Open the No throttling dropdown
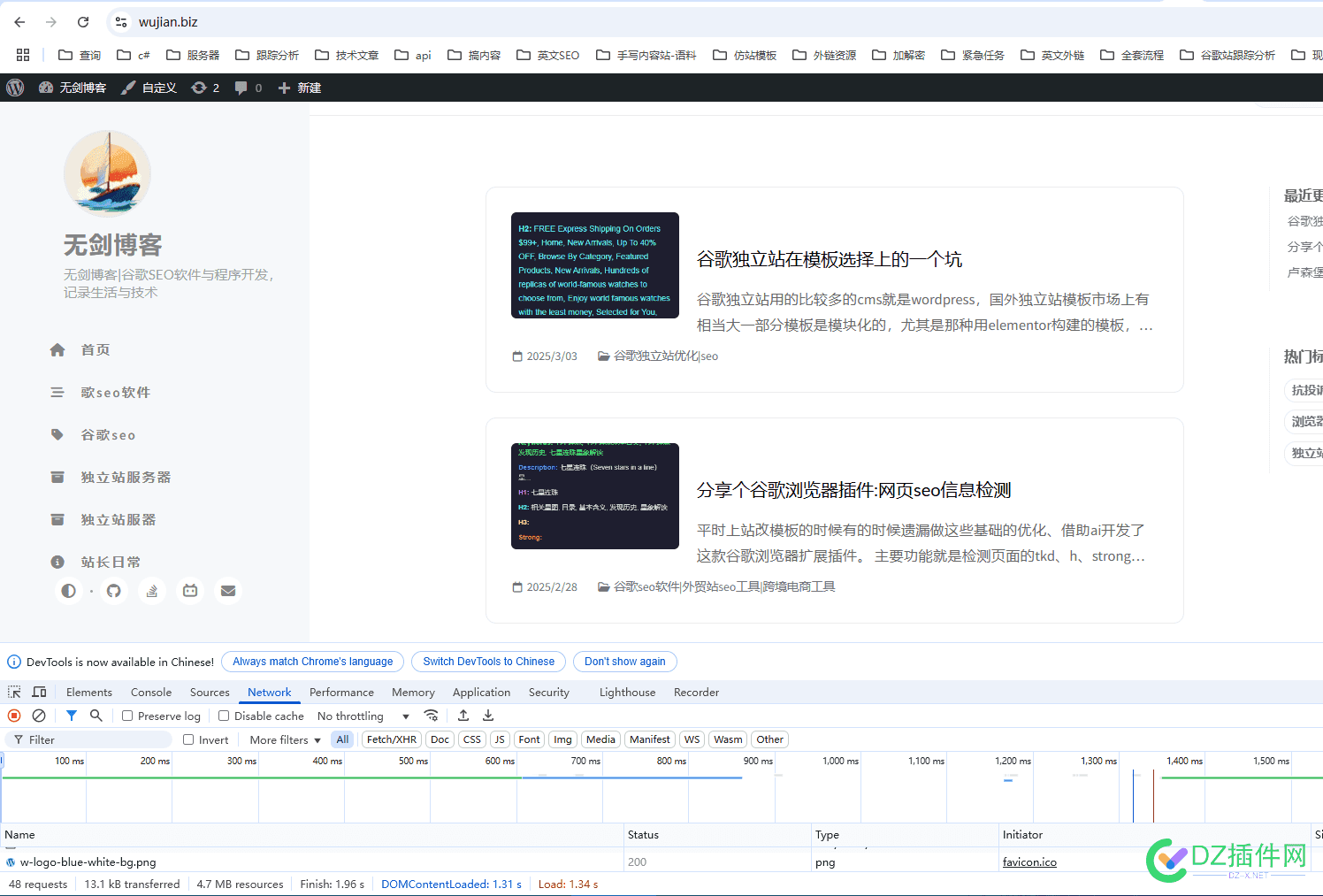The height and width of the screenshot is (896, 1323). 363,716
